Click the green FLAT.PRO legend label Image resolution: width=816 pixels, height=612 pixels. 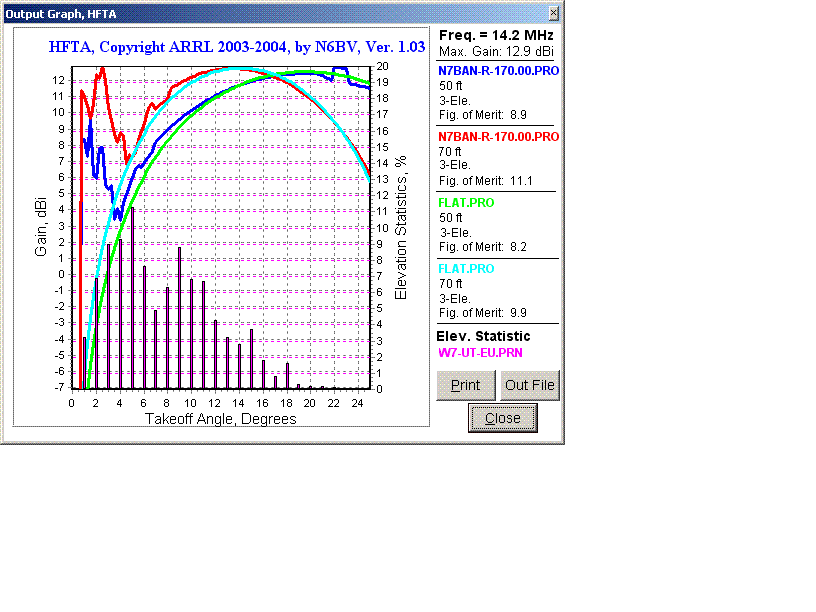tap(466, 203)
